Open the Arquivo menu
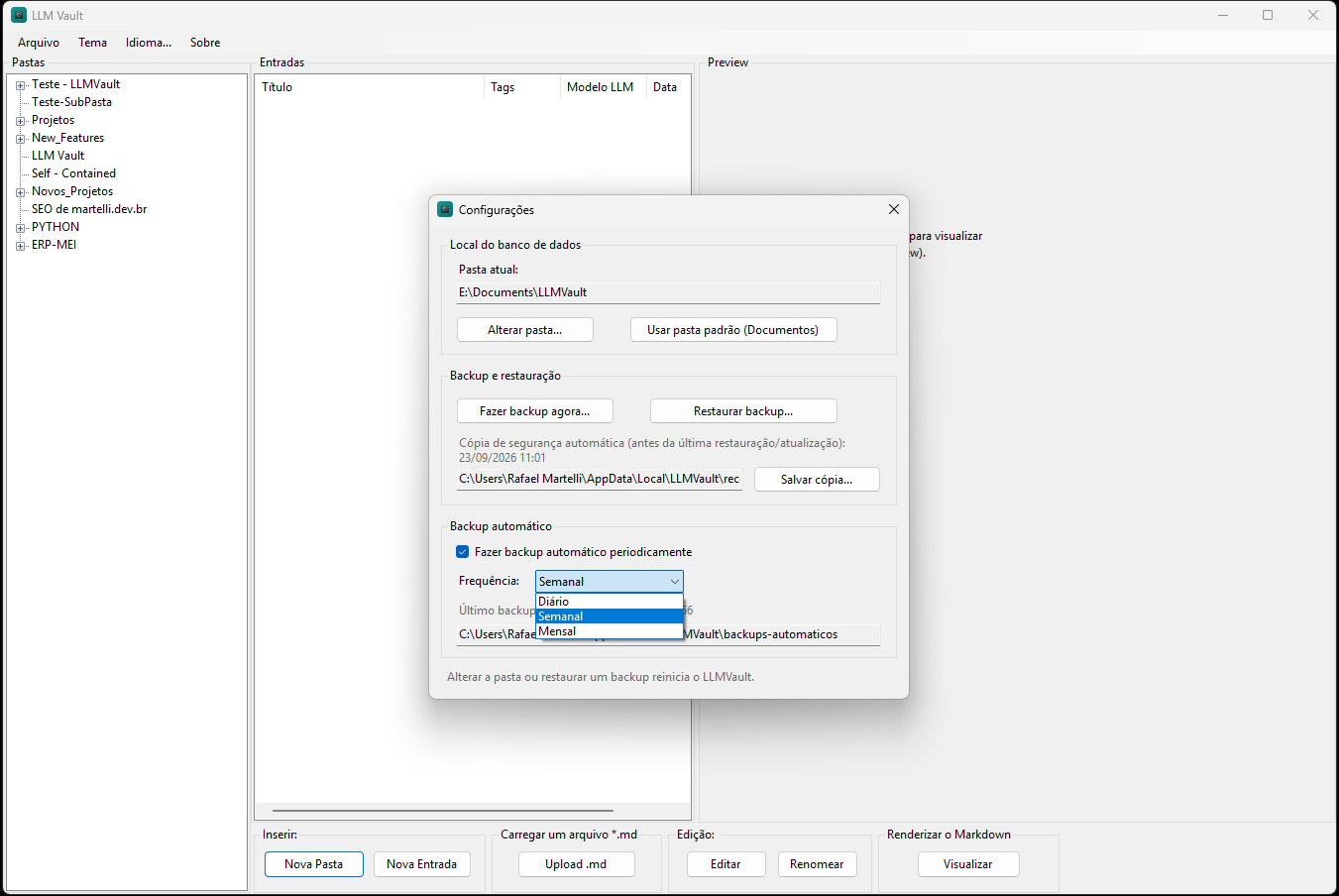Image resolution: width=1339 pixels, height=896 pixels. pos(39,43)
